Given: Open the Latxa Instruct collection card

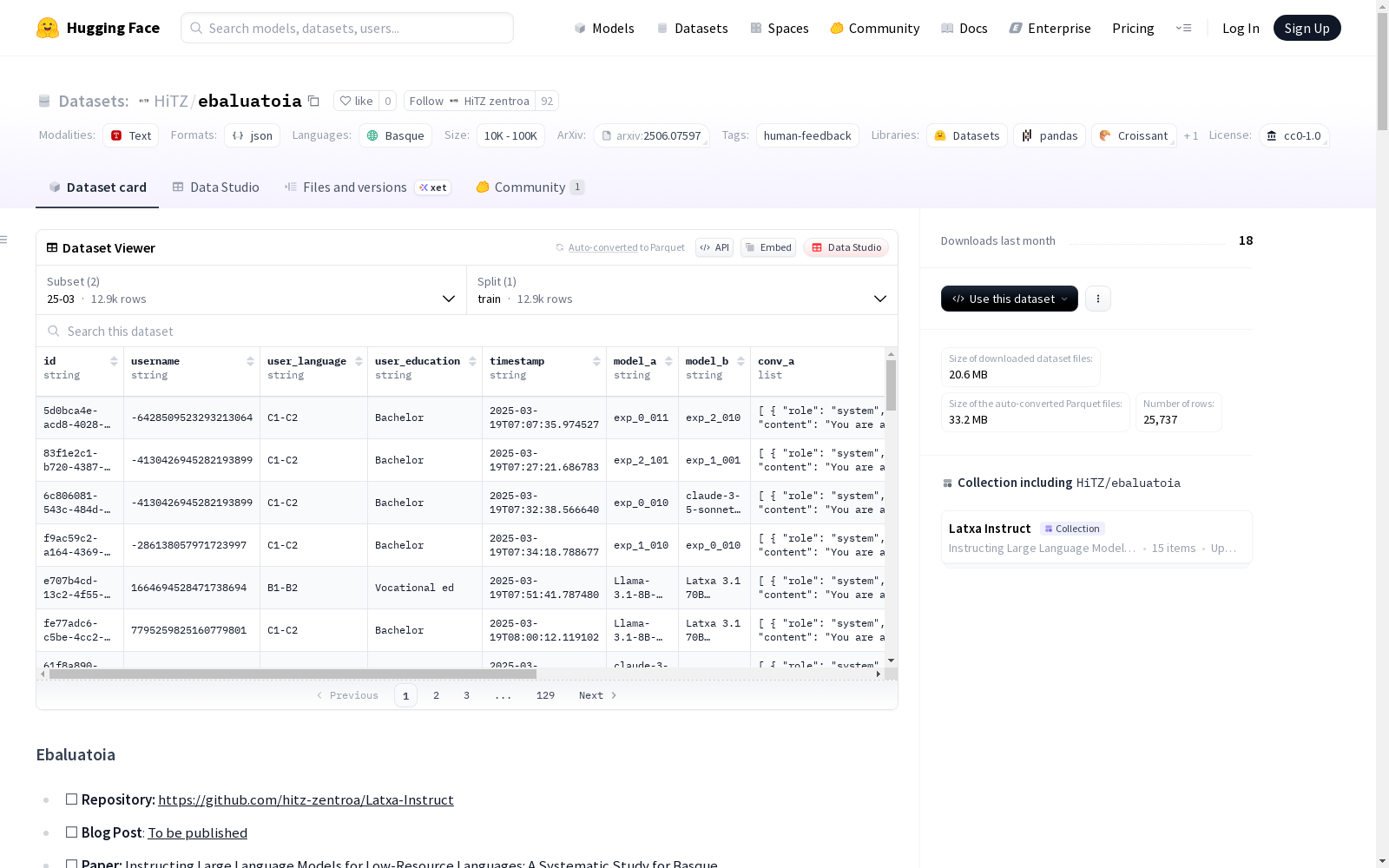Looking at the screenshot, I should point(1096,537).
